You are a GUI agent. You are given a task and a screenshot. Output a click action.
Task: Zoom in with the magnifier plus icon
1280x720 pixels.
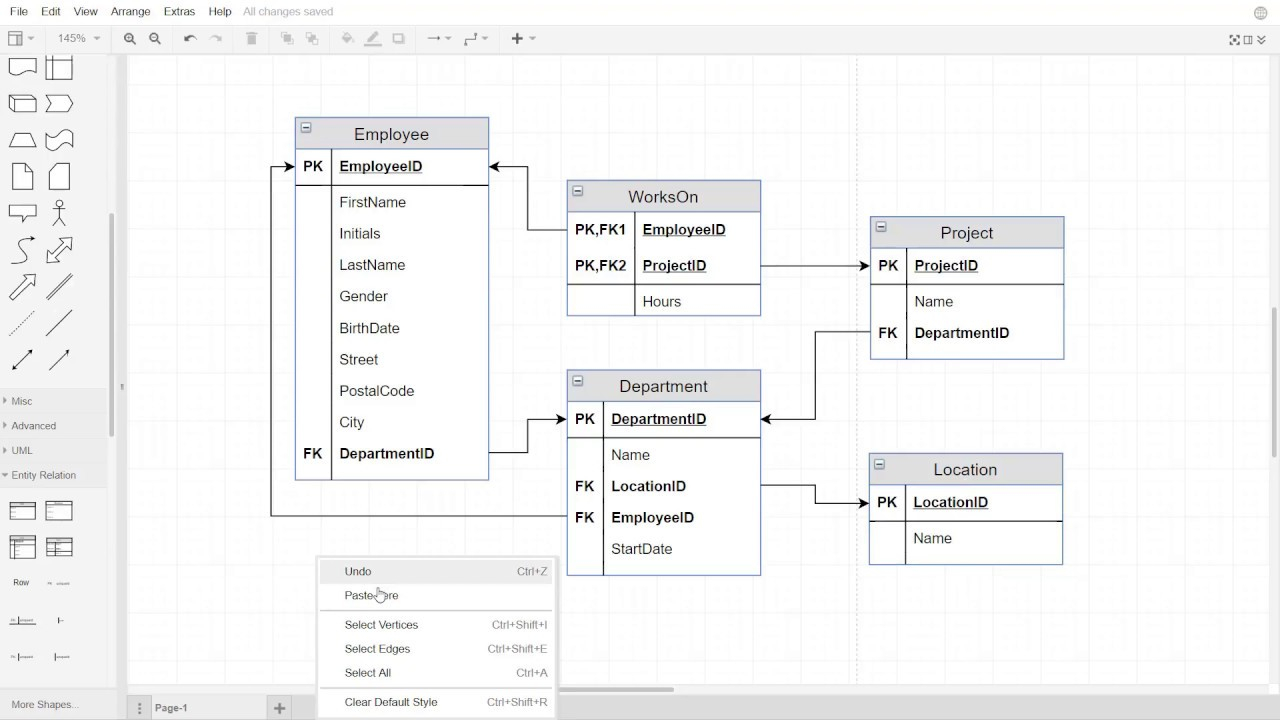[130, 39]
